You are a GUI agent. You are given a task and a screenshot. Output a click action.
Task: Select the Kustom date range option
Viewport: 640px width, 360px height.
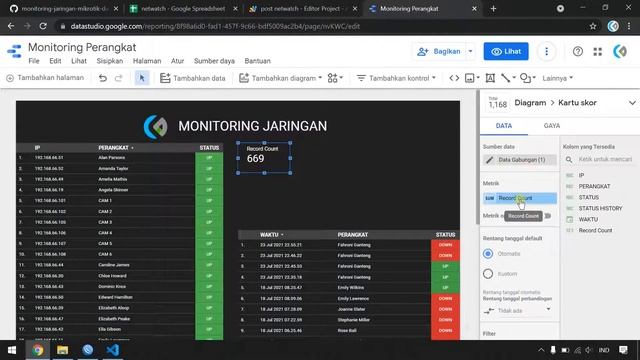click(488, 273)
